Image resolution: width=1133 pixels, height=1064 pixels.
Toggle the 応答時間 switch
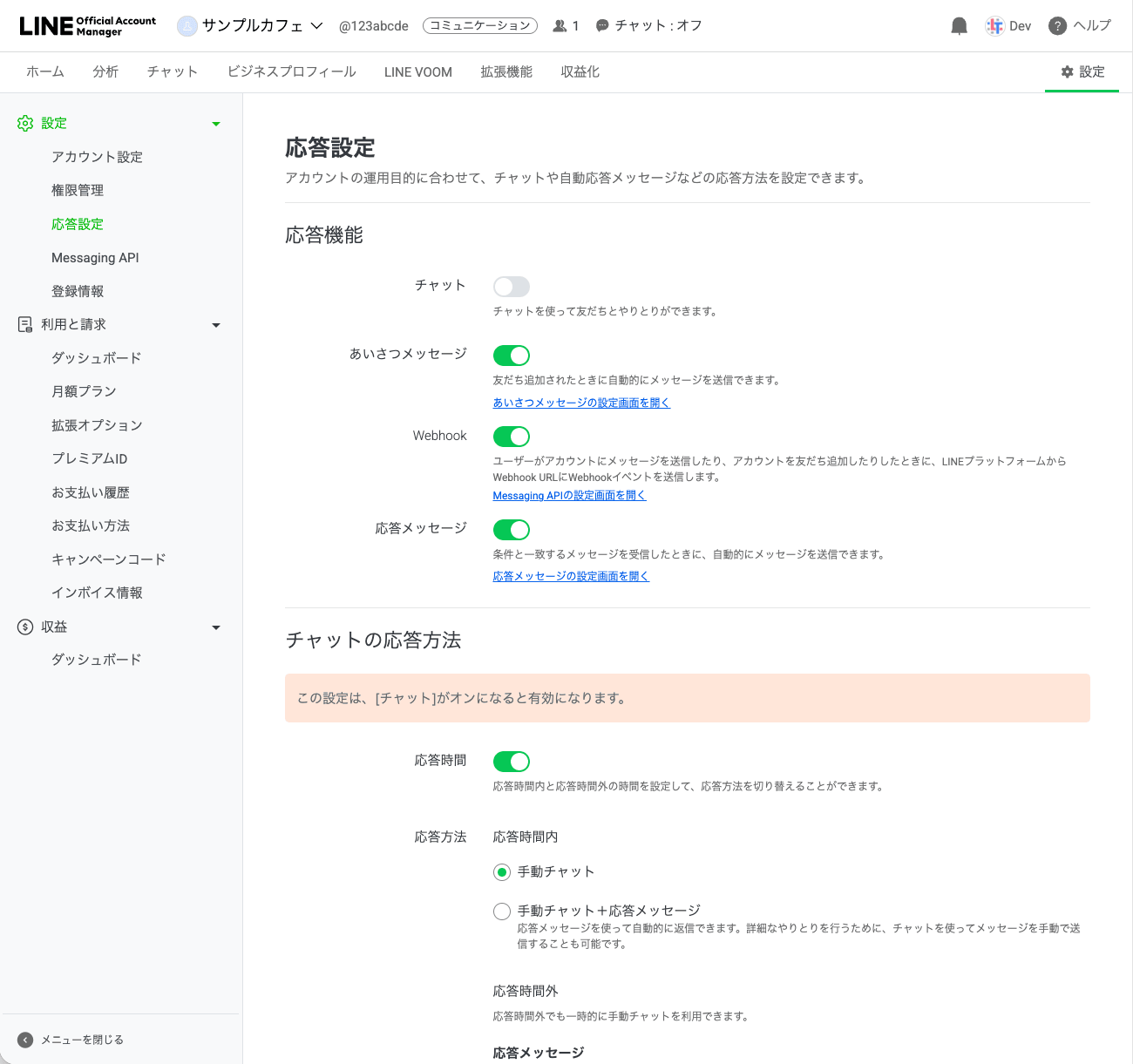(x=512, y=762)
